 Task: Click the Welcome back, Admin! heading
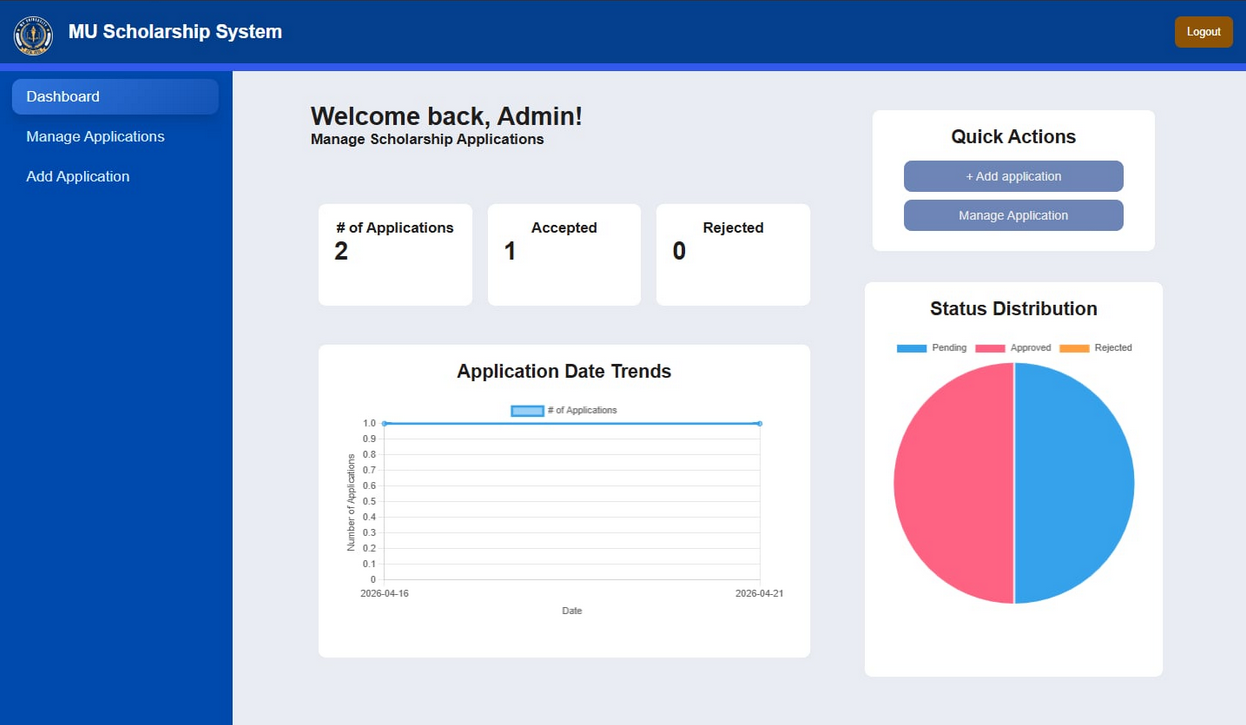[446, 116]
